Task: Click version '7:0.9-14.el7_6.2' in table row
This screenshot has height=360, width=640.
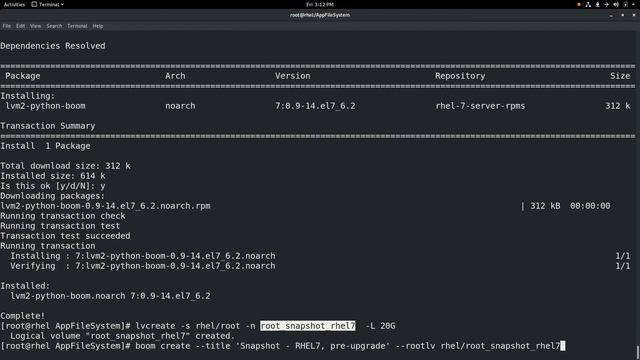Action: click(315, 106)
